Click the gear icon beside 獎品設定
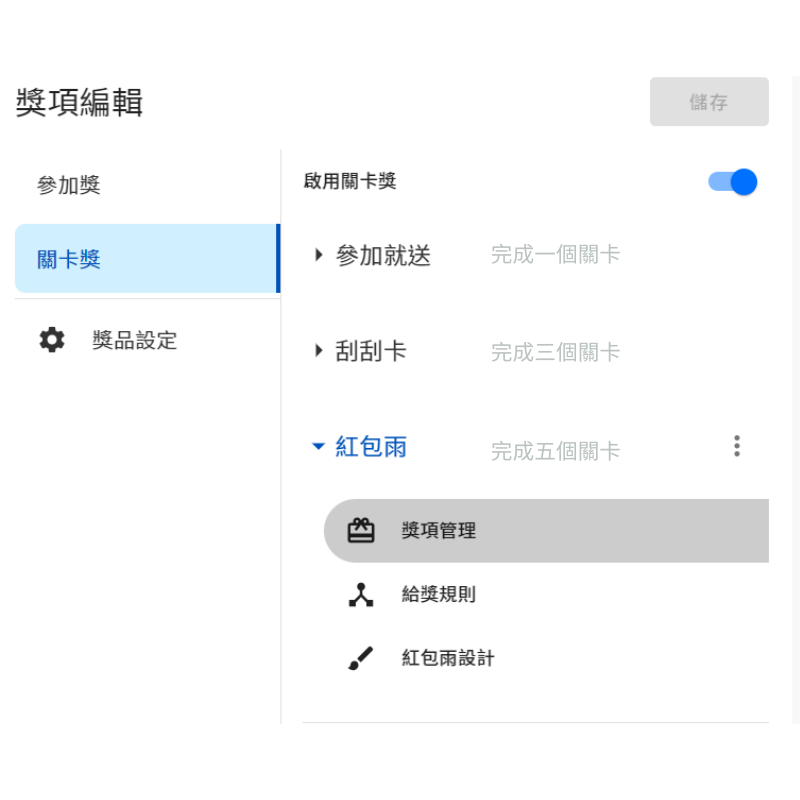This screenshot has height=800, width=800. click(x=52, y=340)
